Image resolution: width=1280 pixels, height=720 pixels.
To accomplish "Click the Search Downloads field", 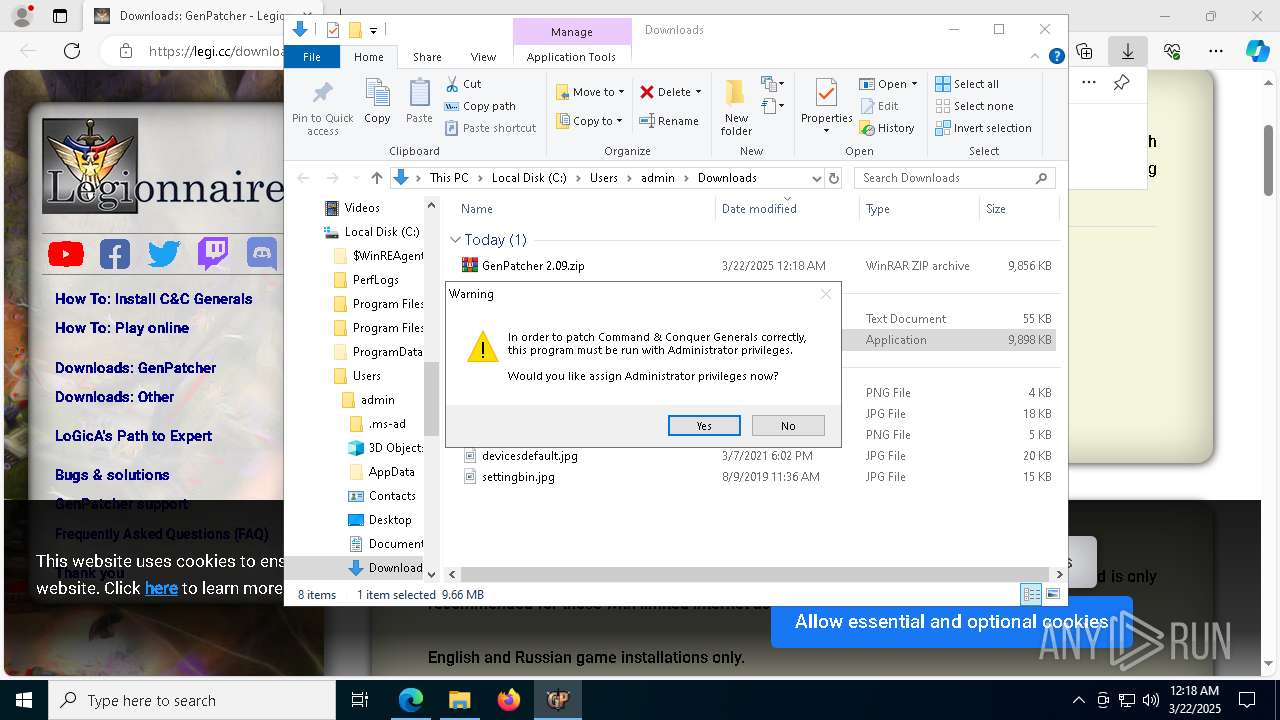I will (954, 178).
